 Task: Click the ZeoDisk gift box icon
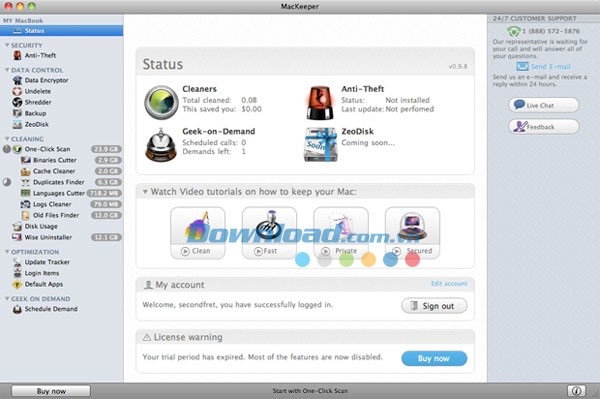click(321, 145)
